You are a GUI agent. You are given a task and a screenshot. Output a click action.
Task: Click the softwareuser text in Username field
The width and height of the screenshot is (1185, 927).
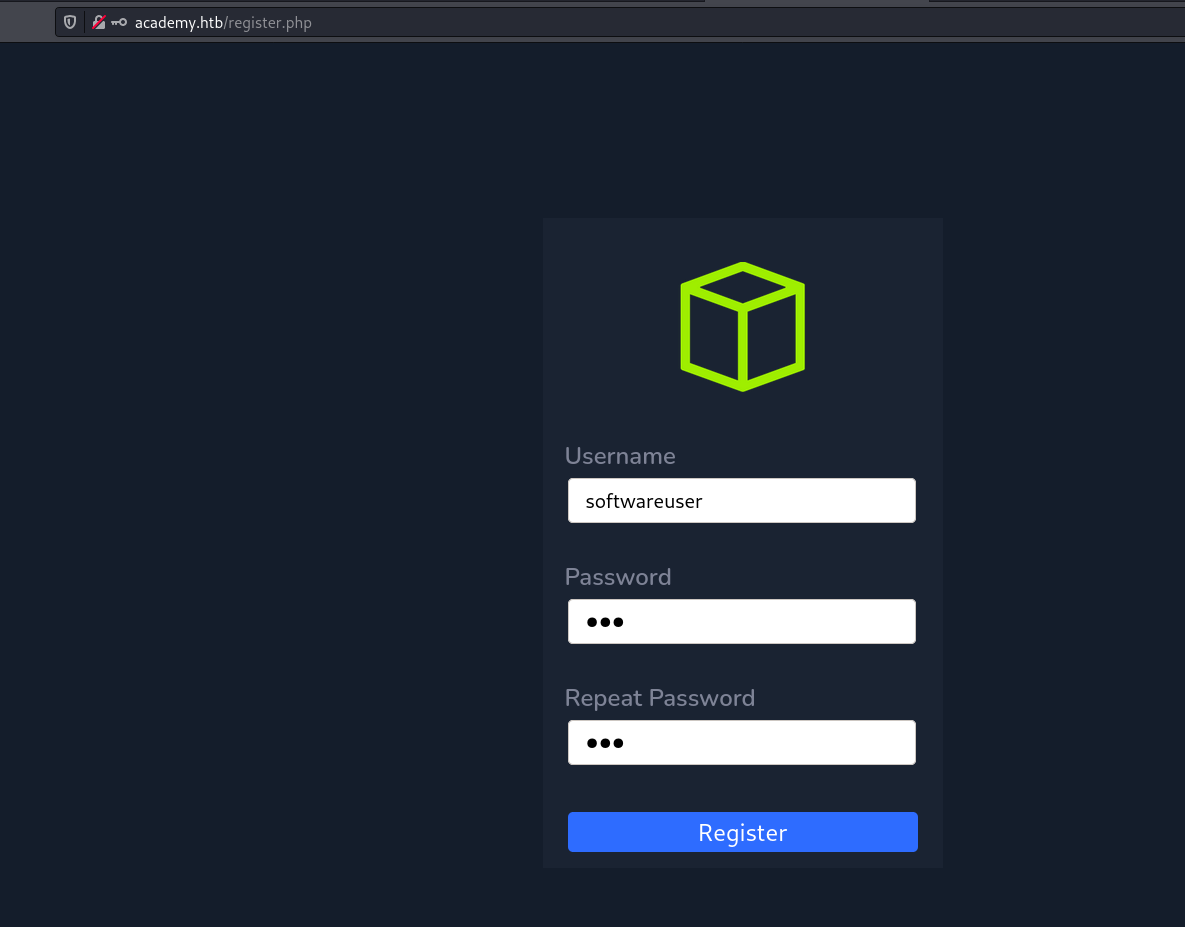coord(644,501)
